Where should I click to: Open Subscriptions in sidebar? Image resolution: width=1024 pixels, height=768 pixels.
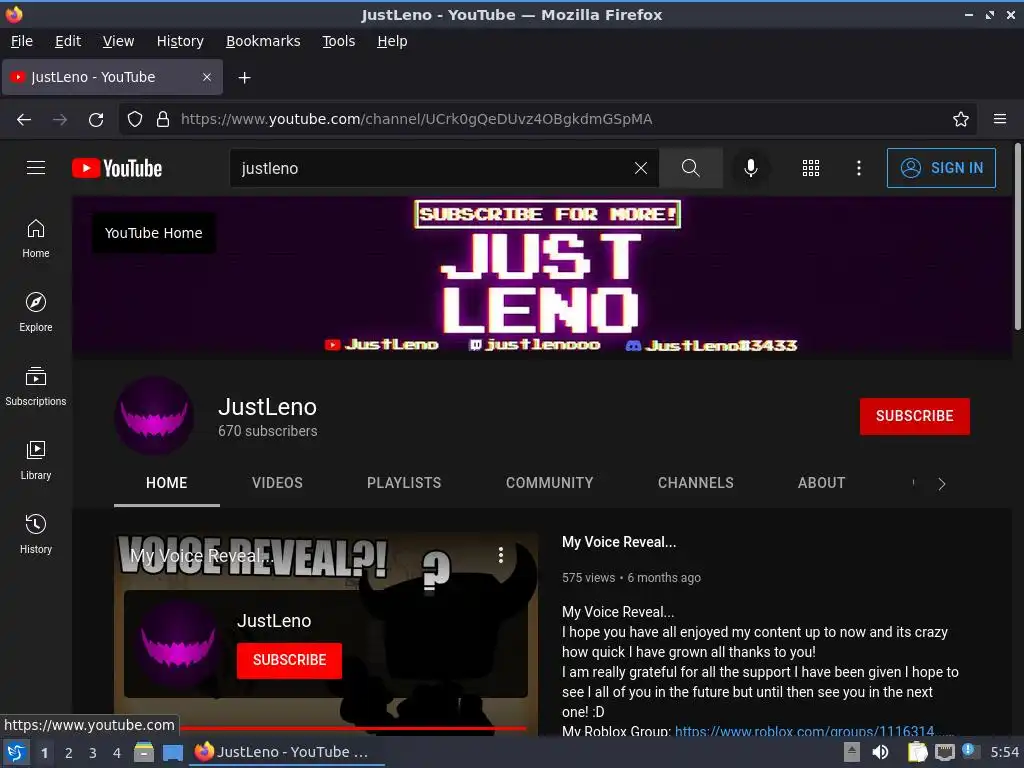point(36,387)
